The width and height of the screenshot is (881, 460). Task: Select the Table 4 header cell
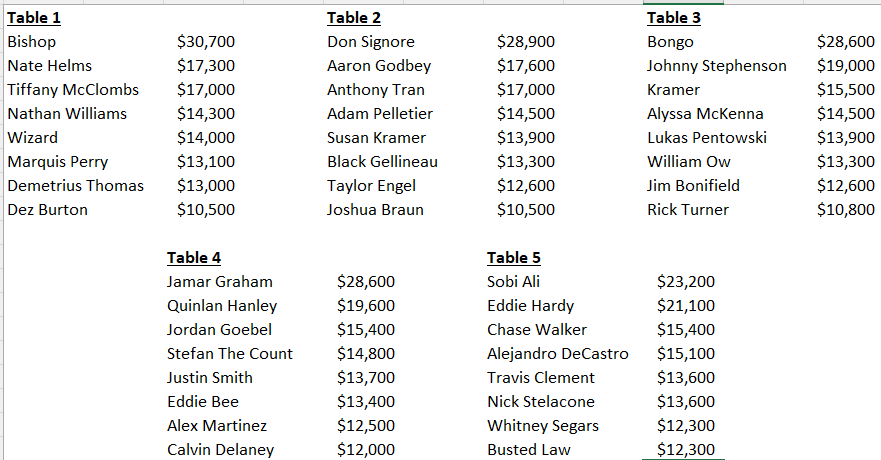point(194,258)
